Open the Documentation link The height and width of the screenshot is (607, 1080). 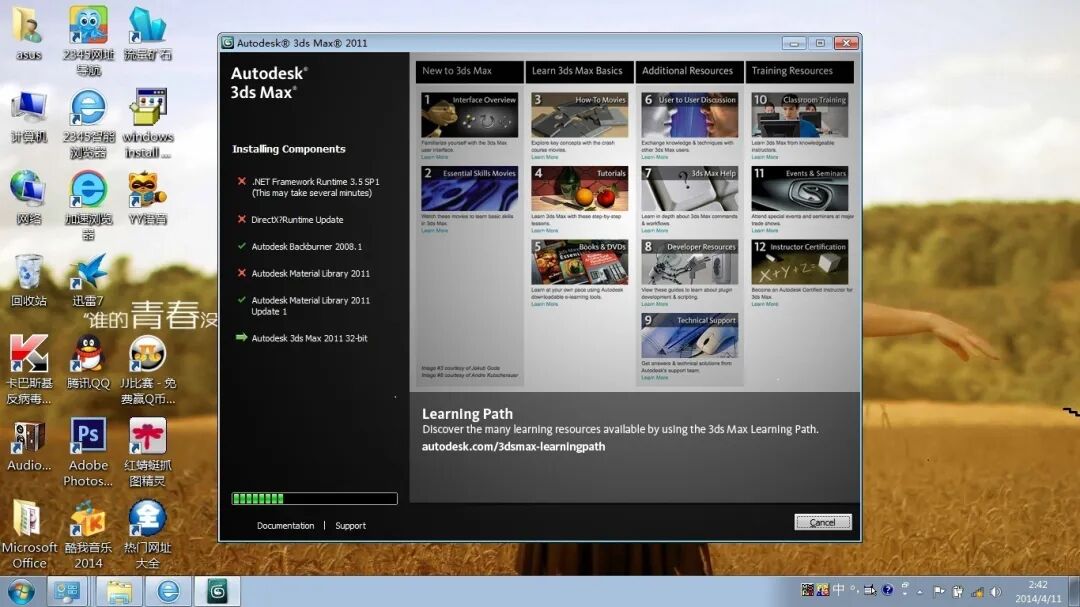tap(285, 526)
